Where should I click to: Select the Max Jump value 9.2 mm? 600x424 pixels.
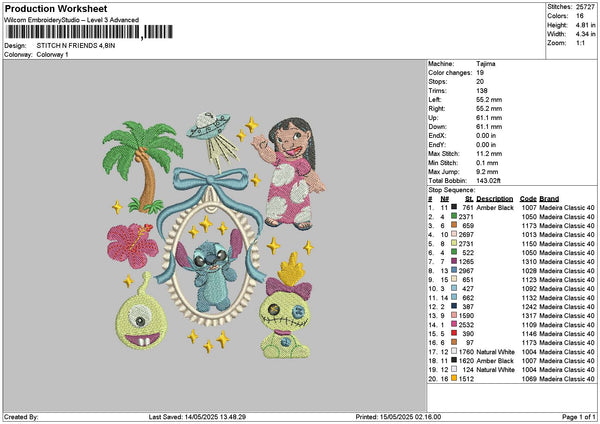488,172
